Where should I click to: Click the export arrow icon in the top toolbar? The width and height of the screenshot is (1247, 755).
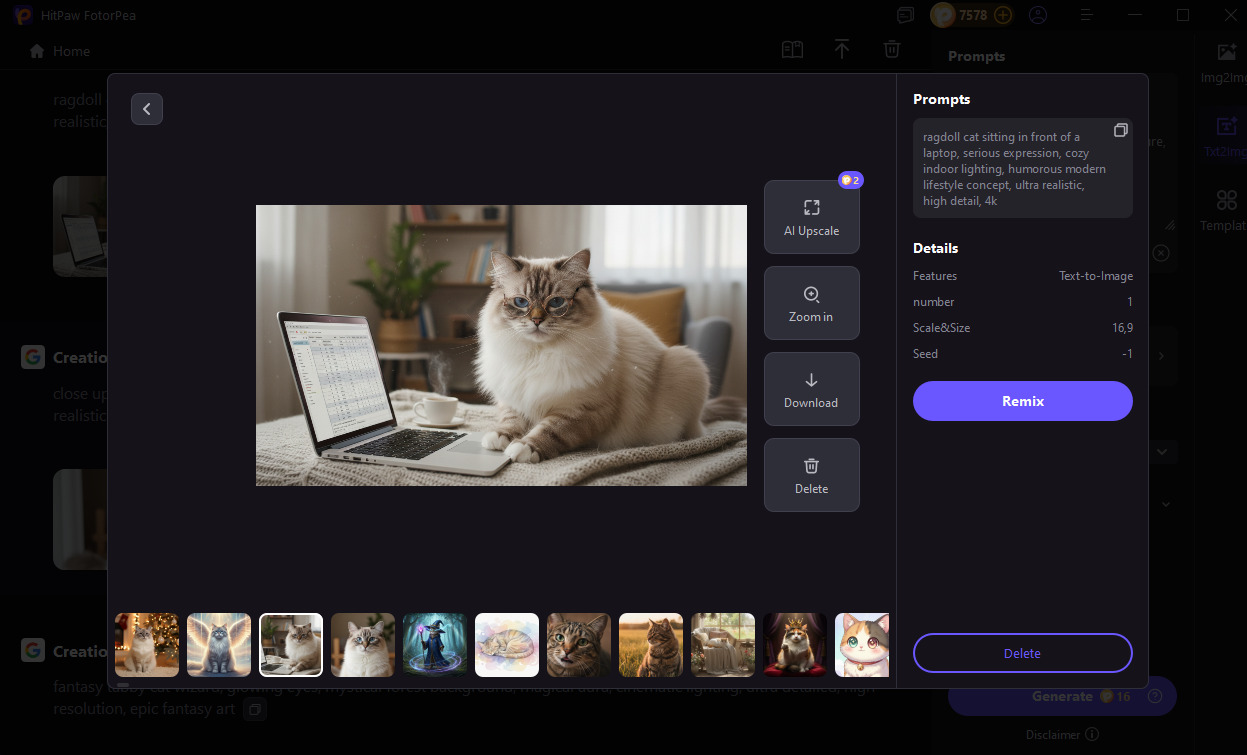point(842,48)
